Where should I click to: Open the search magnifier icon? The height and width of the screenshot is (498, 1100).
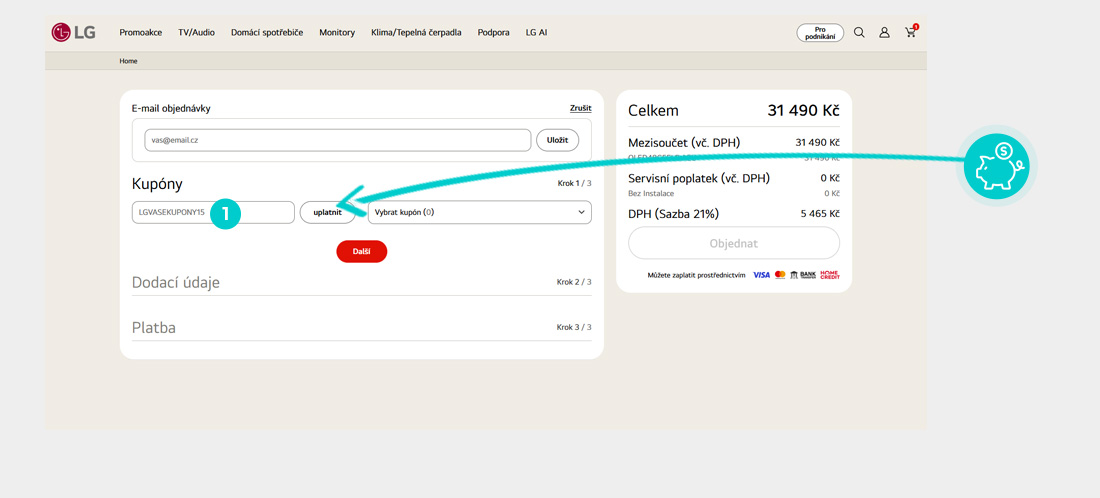click(x=859, y=33)
